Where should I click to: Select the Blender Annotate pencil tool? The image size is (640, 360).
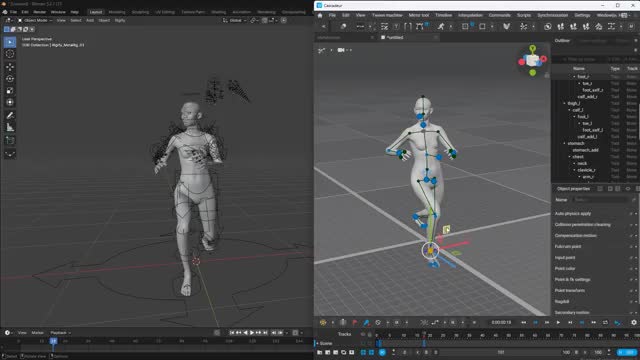tap(10, 116)
